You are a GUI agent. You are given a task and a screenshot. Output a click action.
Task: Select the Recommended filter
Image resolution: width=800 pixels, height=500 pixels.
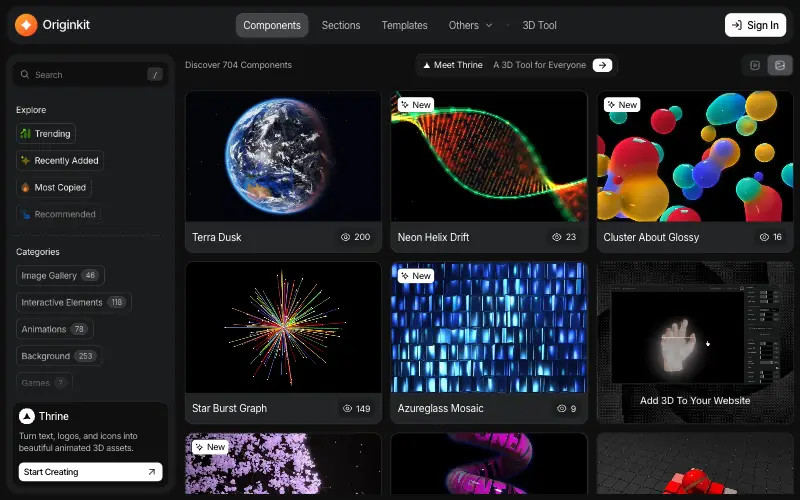pos(58,214)
